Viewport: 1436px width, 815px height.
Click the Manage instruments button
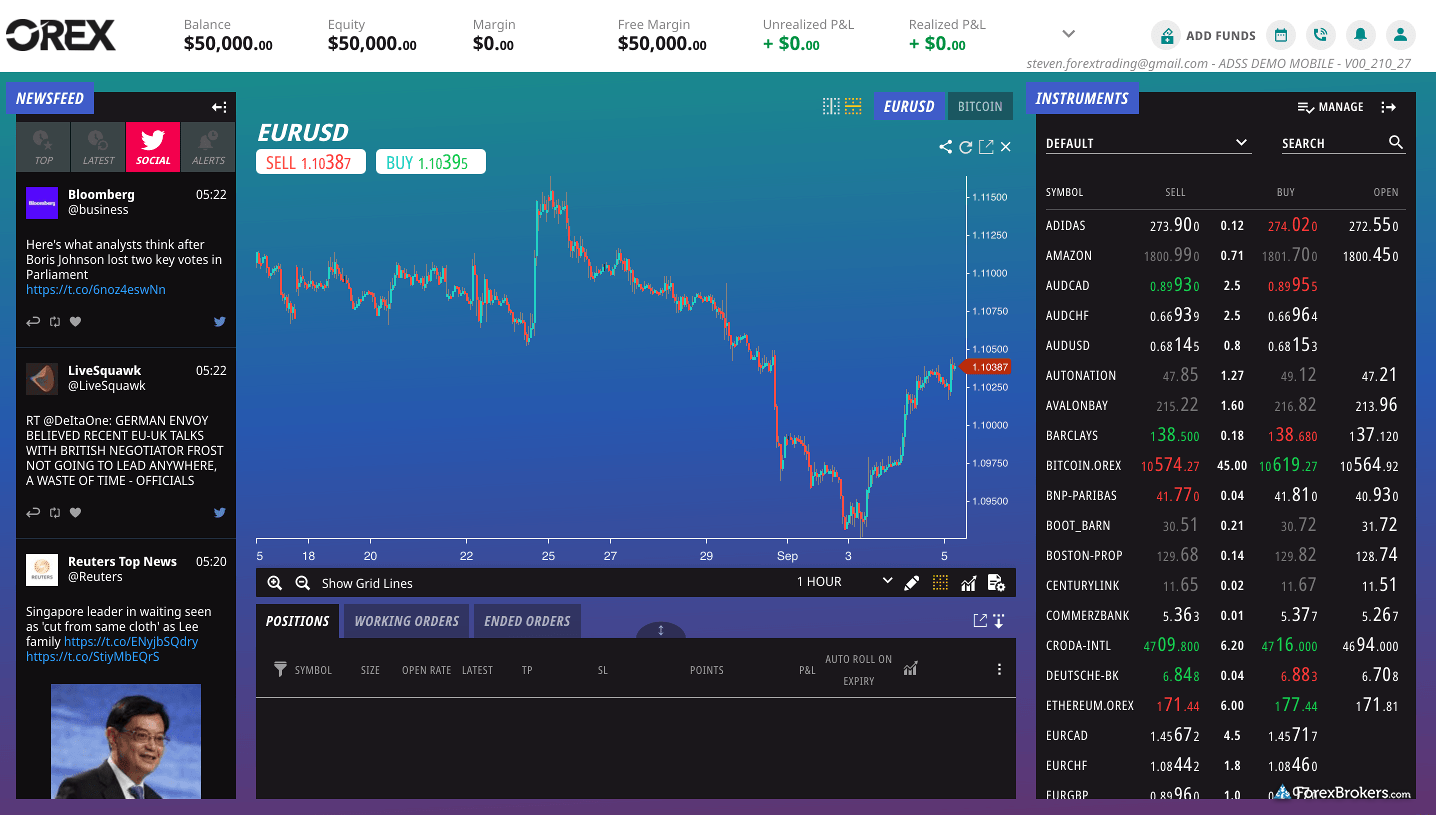click(x=1330, y=107)
